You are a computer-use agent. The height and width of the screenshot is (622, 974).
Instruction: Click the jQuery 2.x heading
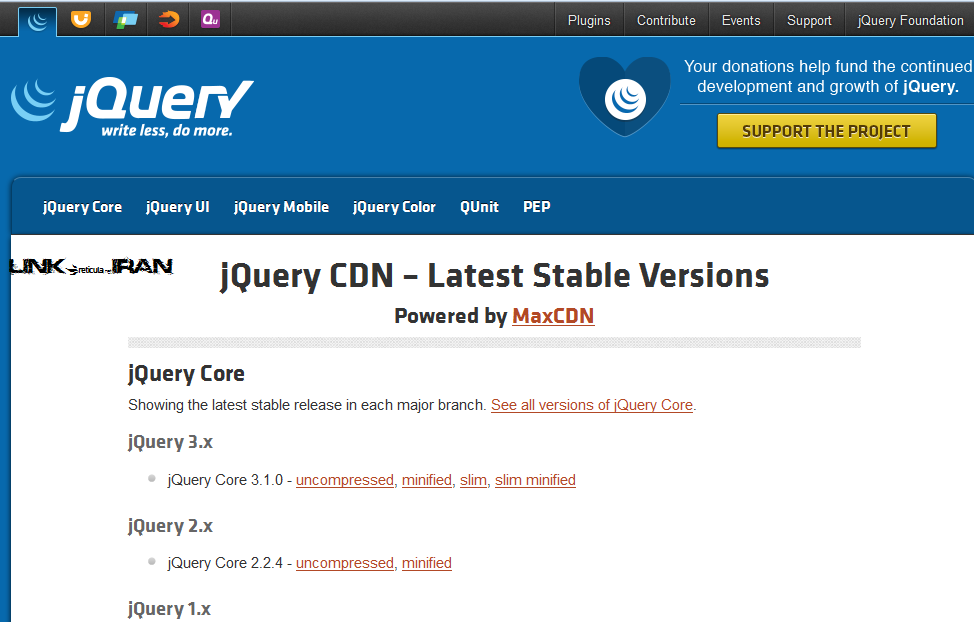170,526
